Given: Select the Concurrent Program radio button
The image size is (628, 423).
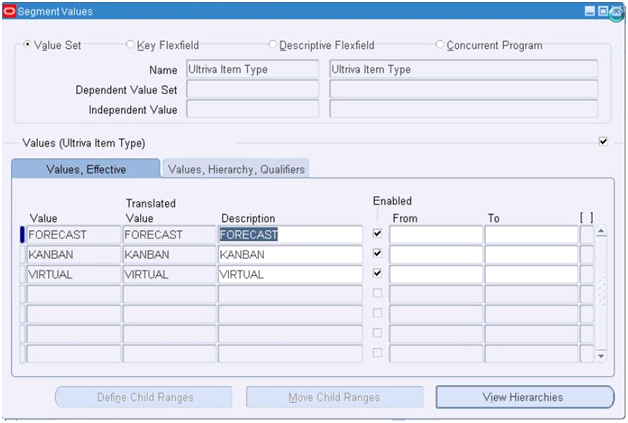Looking at the screenshot, I should (440, 44).
